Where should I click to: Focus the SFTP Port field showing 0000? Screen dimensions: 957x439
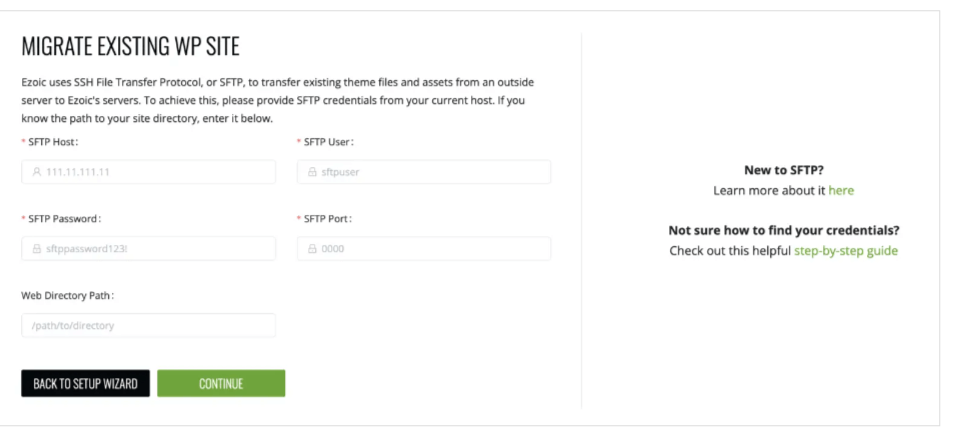point(424,249)
